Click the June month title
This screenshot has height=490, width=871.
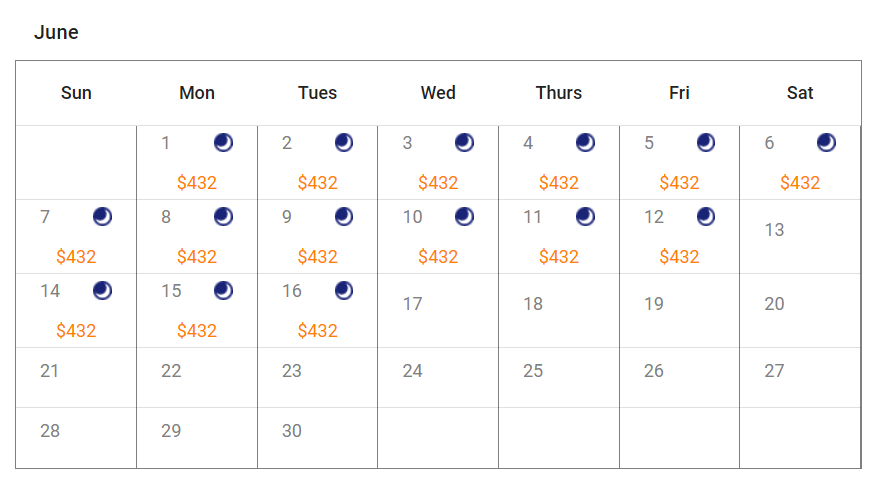[x=56, y=32]
